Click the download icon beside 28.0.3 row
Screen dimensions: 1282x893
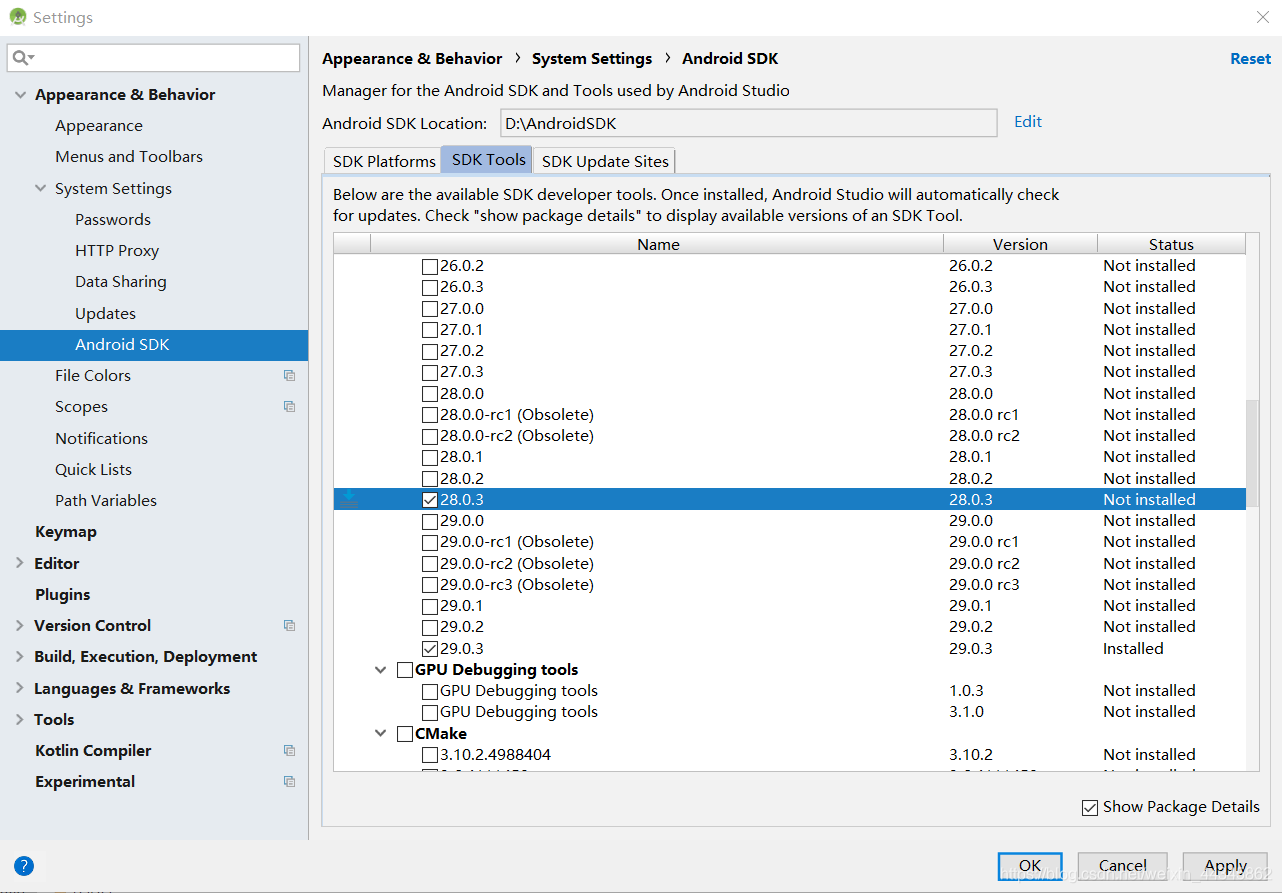348,499
